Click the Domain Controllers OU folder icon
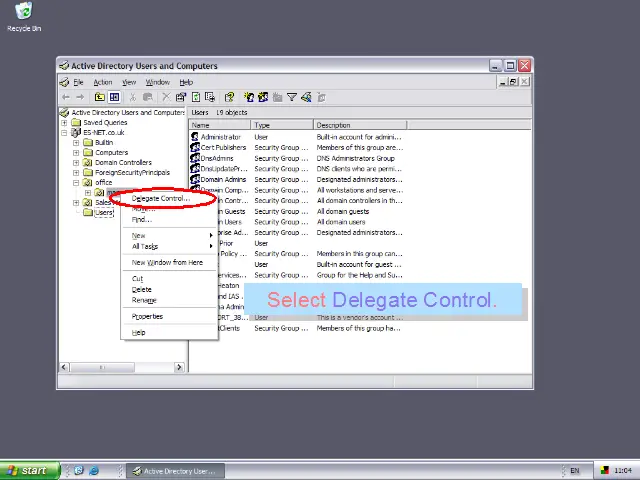 88,162
